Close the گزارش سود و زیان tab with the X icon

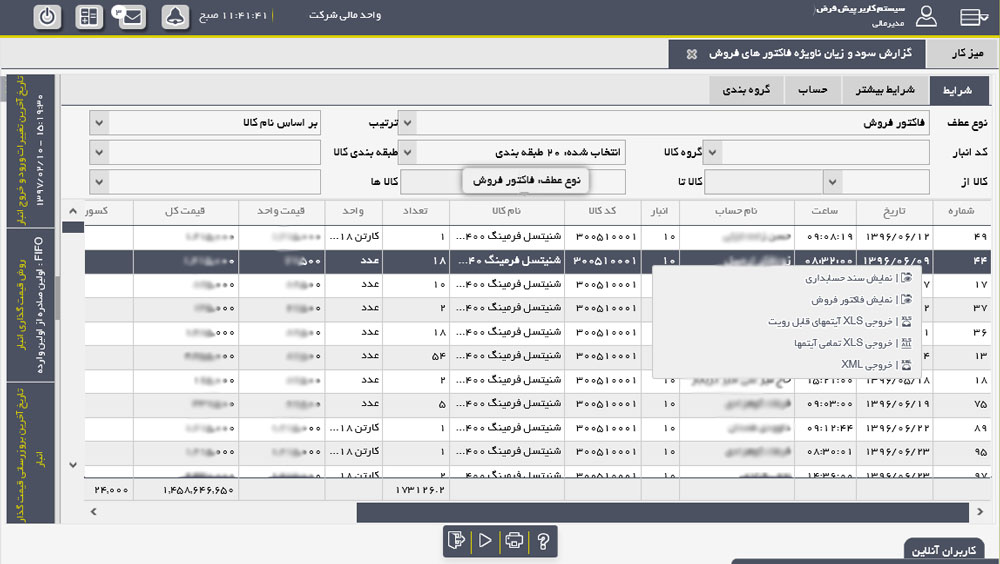[x=691, y=54]
